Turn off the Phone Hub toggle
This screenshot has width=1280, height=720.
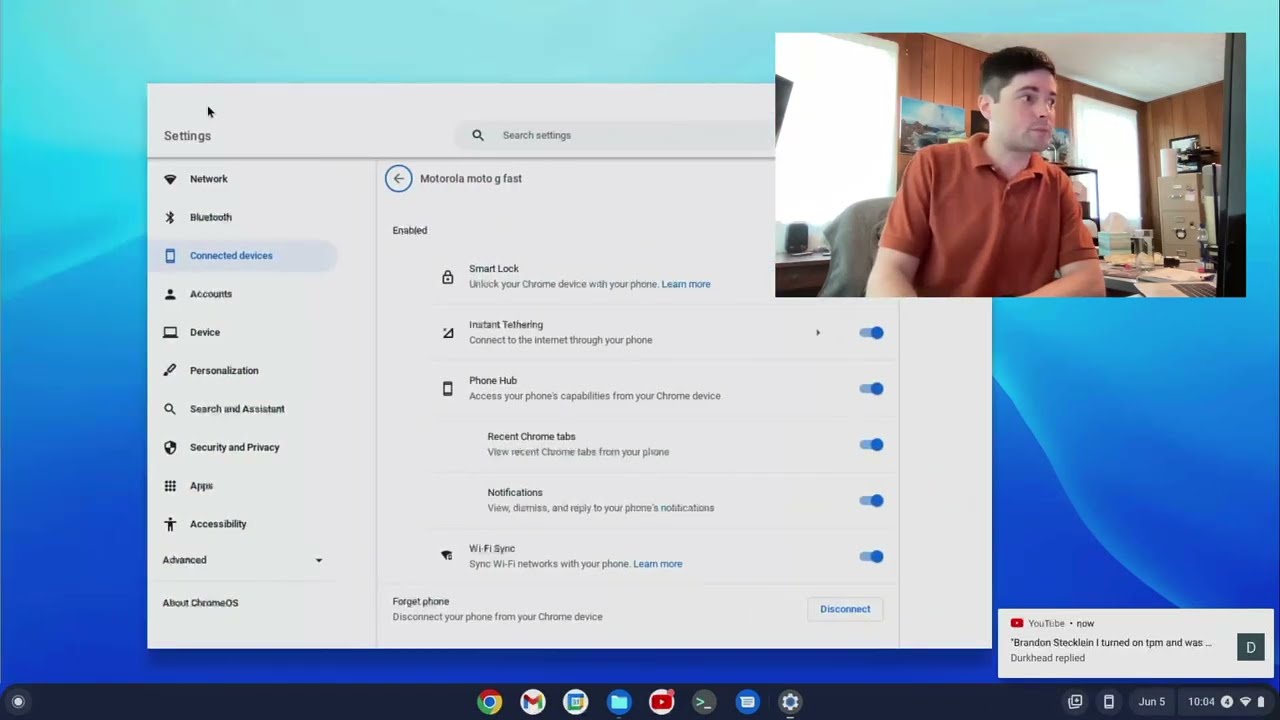point(871,389)
